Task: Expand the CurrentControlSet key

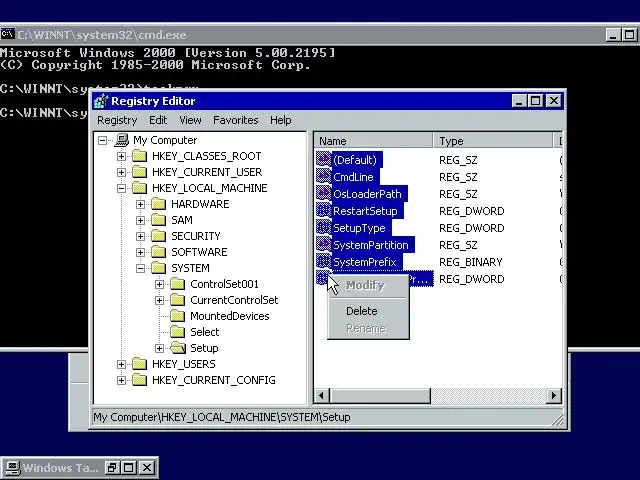Action: (x=160, y=300)
